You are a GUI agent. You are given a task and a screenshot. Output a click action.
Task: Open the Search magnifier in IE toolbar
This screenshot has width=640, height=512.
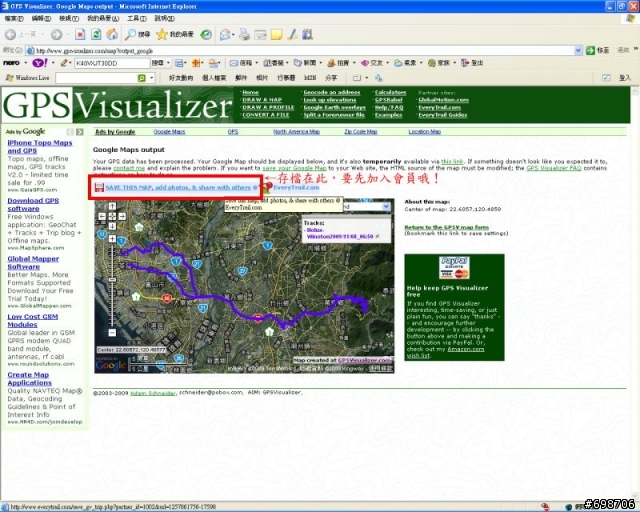131,35
